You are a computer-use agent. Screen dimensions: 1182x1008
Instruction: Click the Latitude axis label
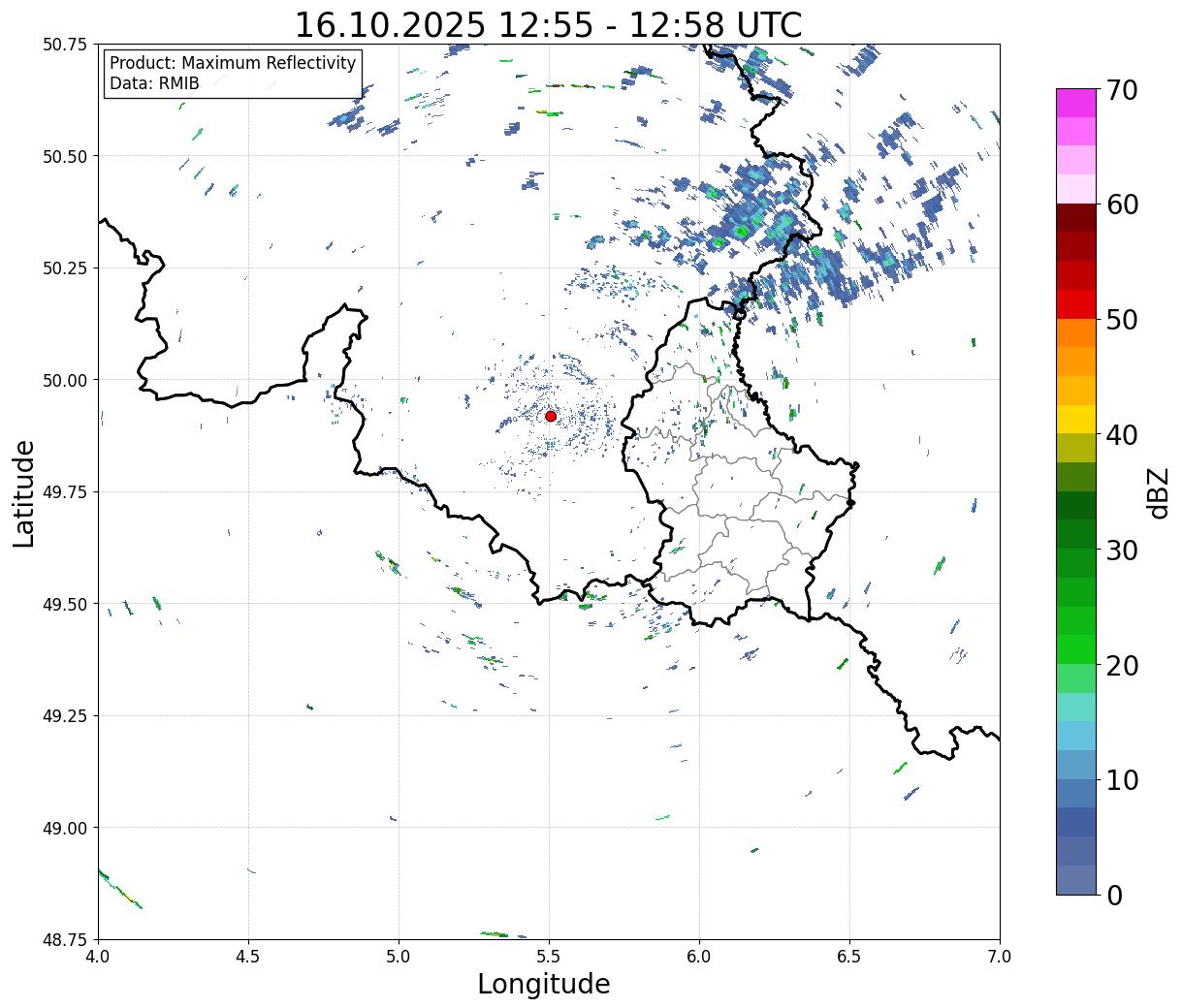point(24,492)
